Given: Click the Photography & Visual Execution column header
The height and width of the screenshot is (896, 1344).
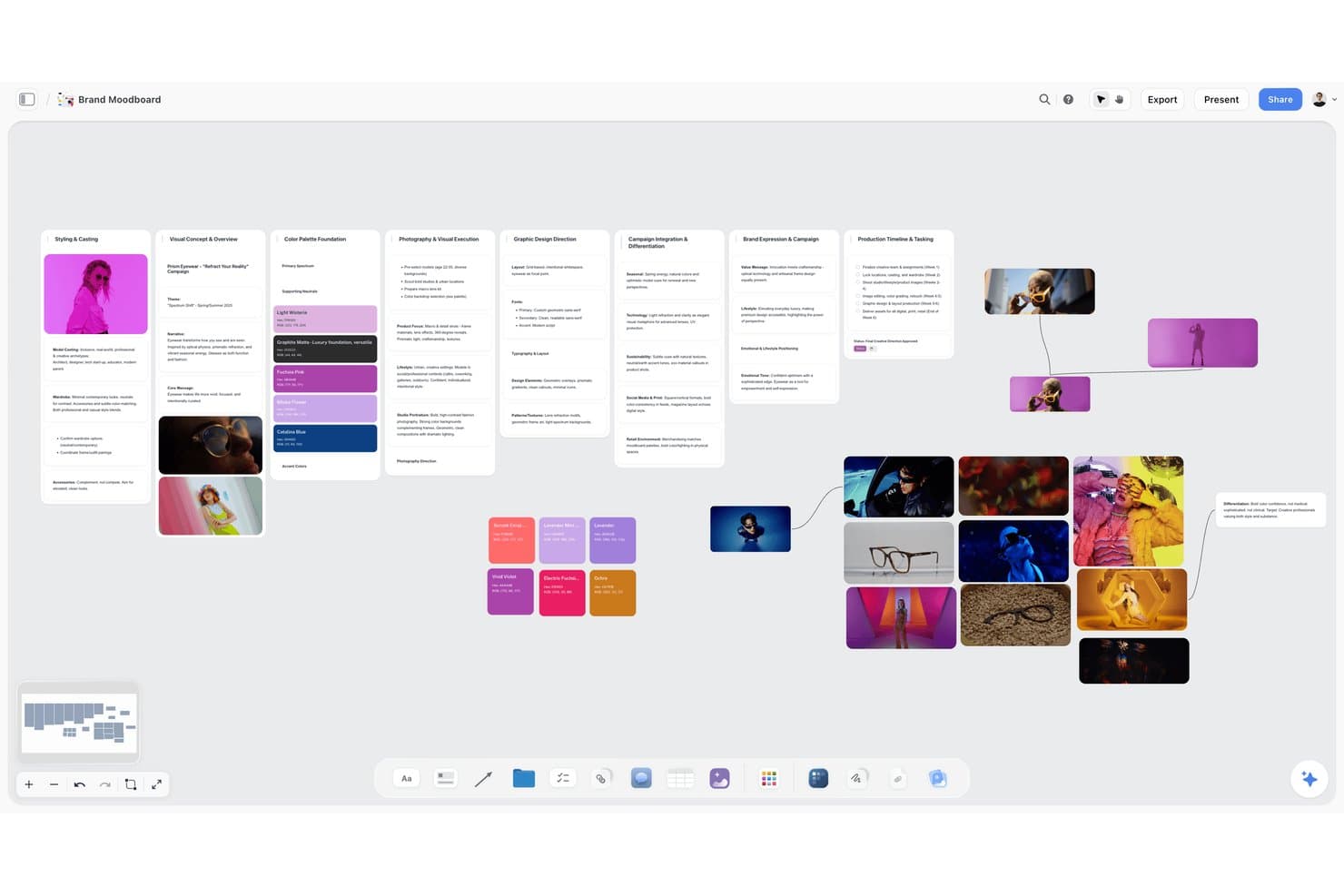Looking at the screenshot, I should pos(439,240).
